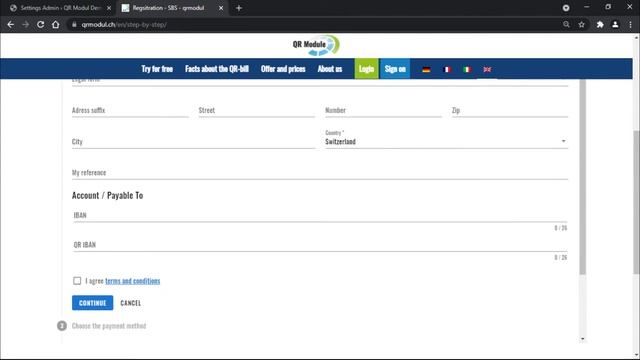Focus the Street input field

[x=257, y=110]
